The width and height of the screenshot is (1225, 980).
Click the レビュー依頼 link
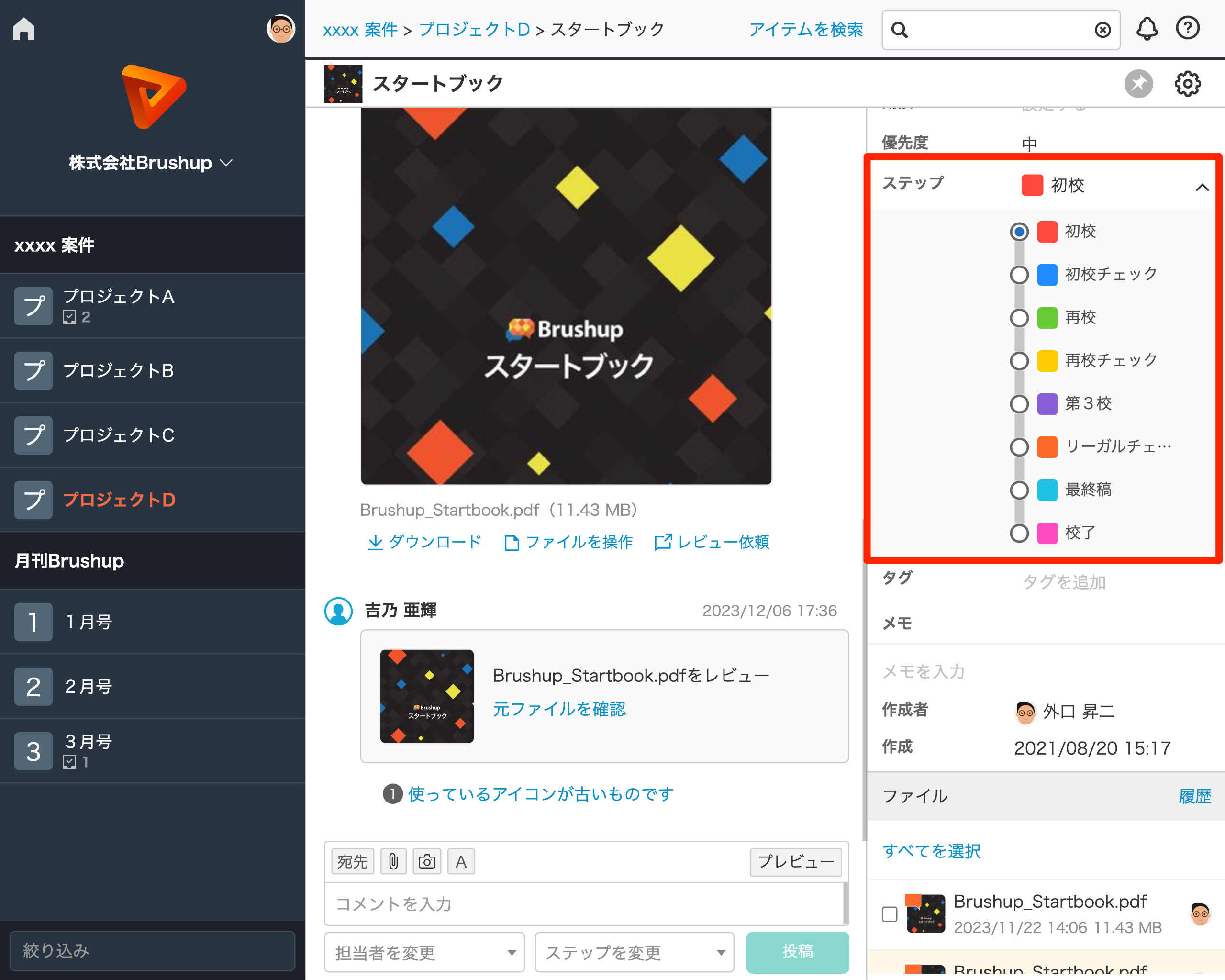(x=712, y=542)
